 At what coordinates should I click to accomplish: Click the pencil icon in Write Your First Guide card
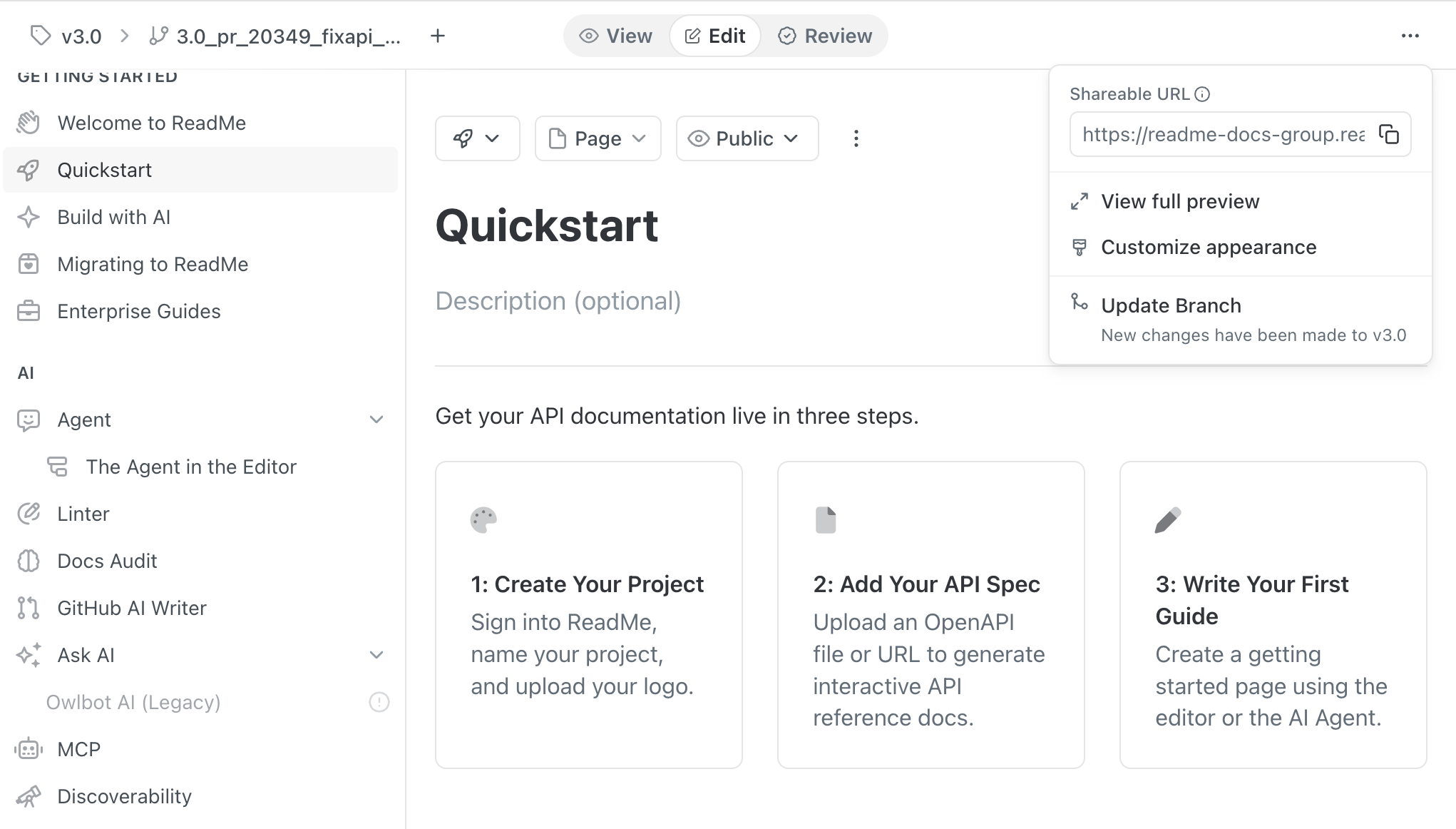(1168, 520)
